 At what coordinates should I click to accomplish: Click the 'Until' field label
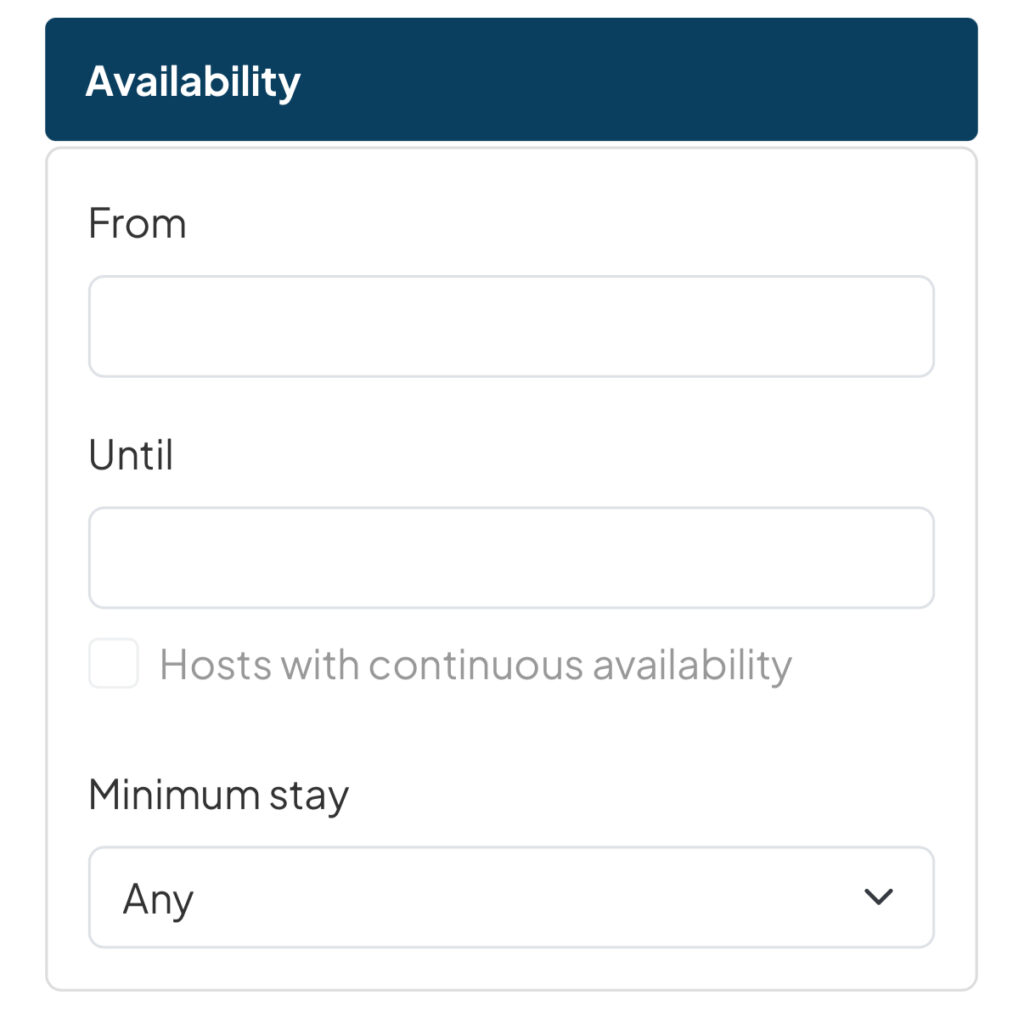click(131, 455)
